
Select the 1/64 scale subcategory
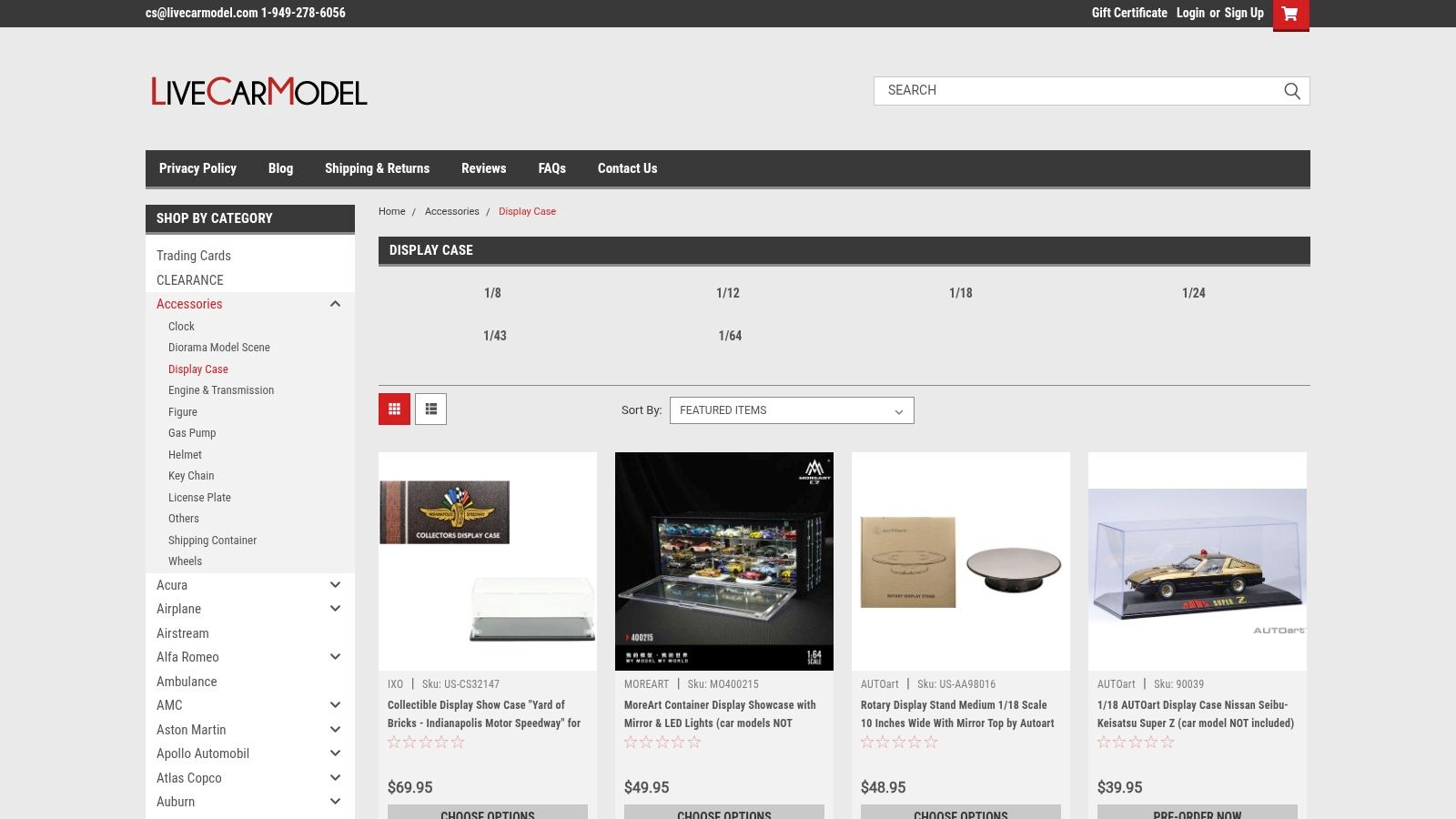pyautogui.click(x=730, y=336)
